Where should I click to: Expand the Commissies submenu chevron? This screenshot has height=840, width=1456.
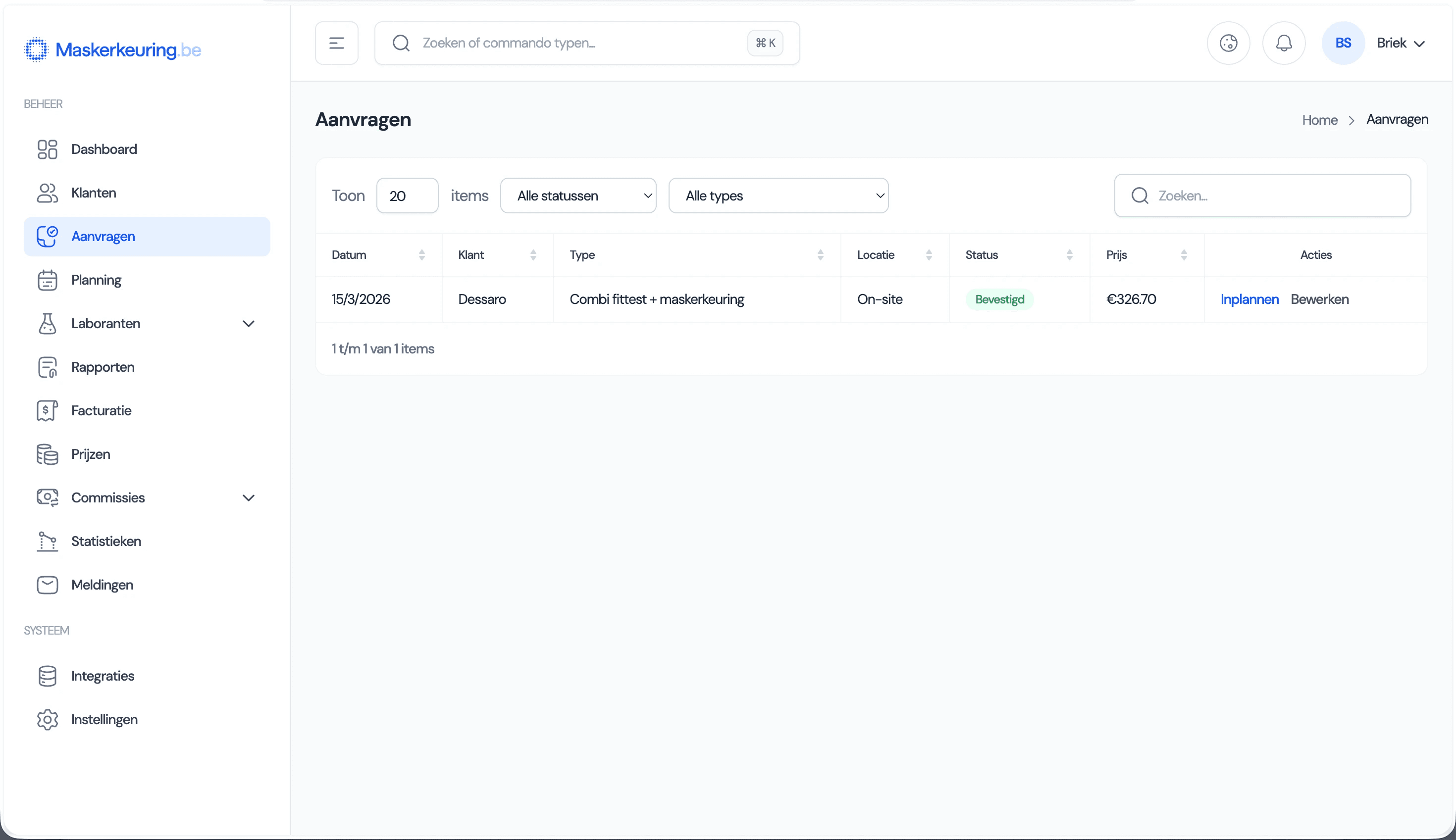click(248, 498)
